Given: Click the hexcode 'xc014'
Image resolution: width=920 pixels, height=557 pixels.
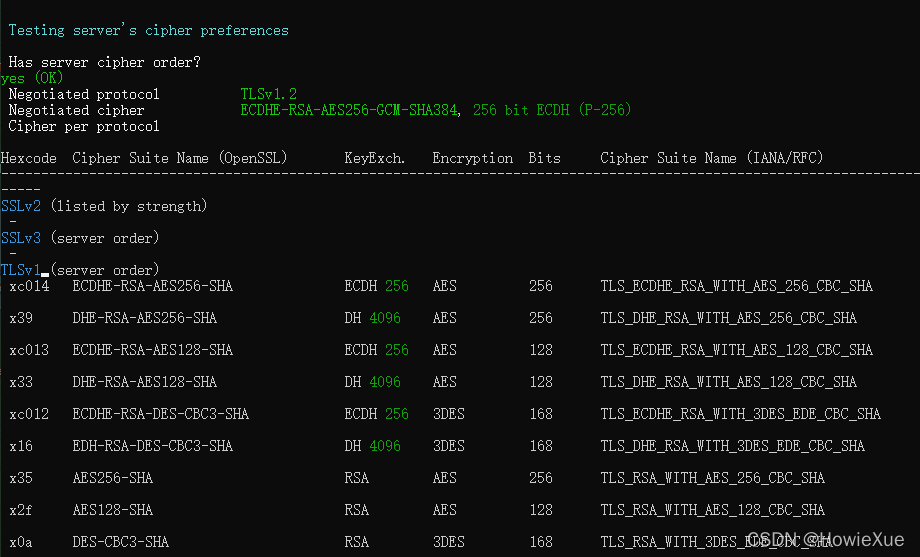Looking at the screenshot, I should (29, 286).
